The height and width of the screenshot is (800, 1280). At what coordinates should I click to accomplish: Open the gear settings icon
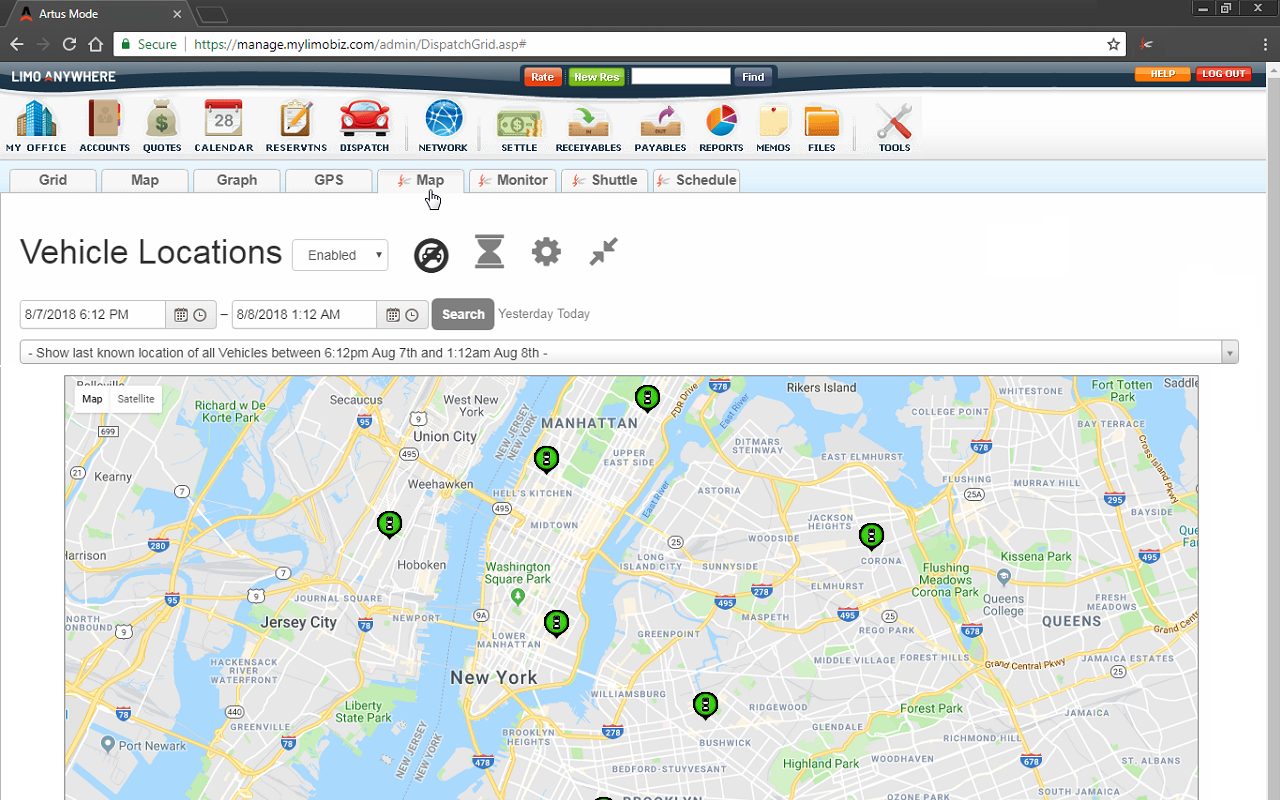[x=546, y=251]
